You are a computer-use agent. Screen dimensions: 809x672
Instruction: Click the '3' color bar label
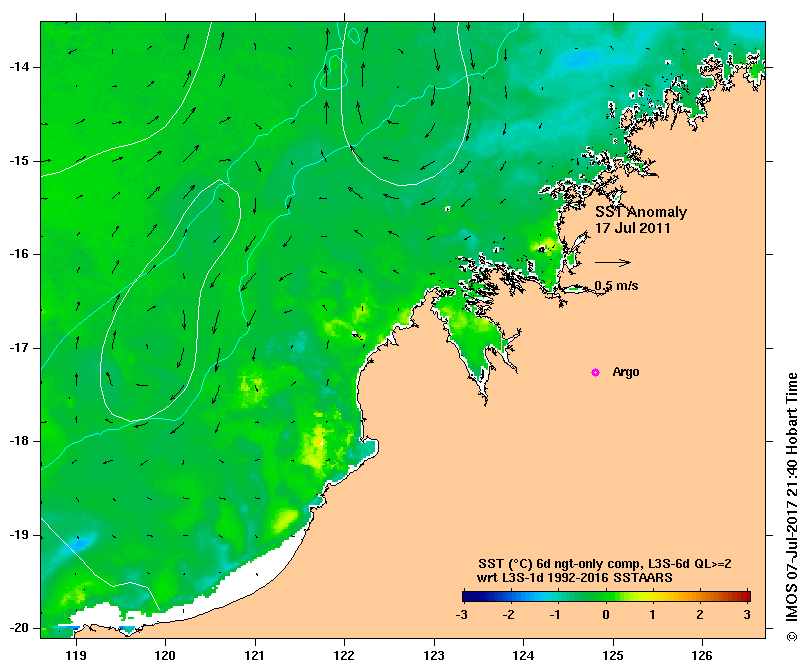pos(747,614)
